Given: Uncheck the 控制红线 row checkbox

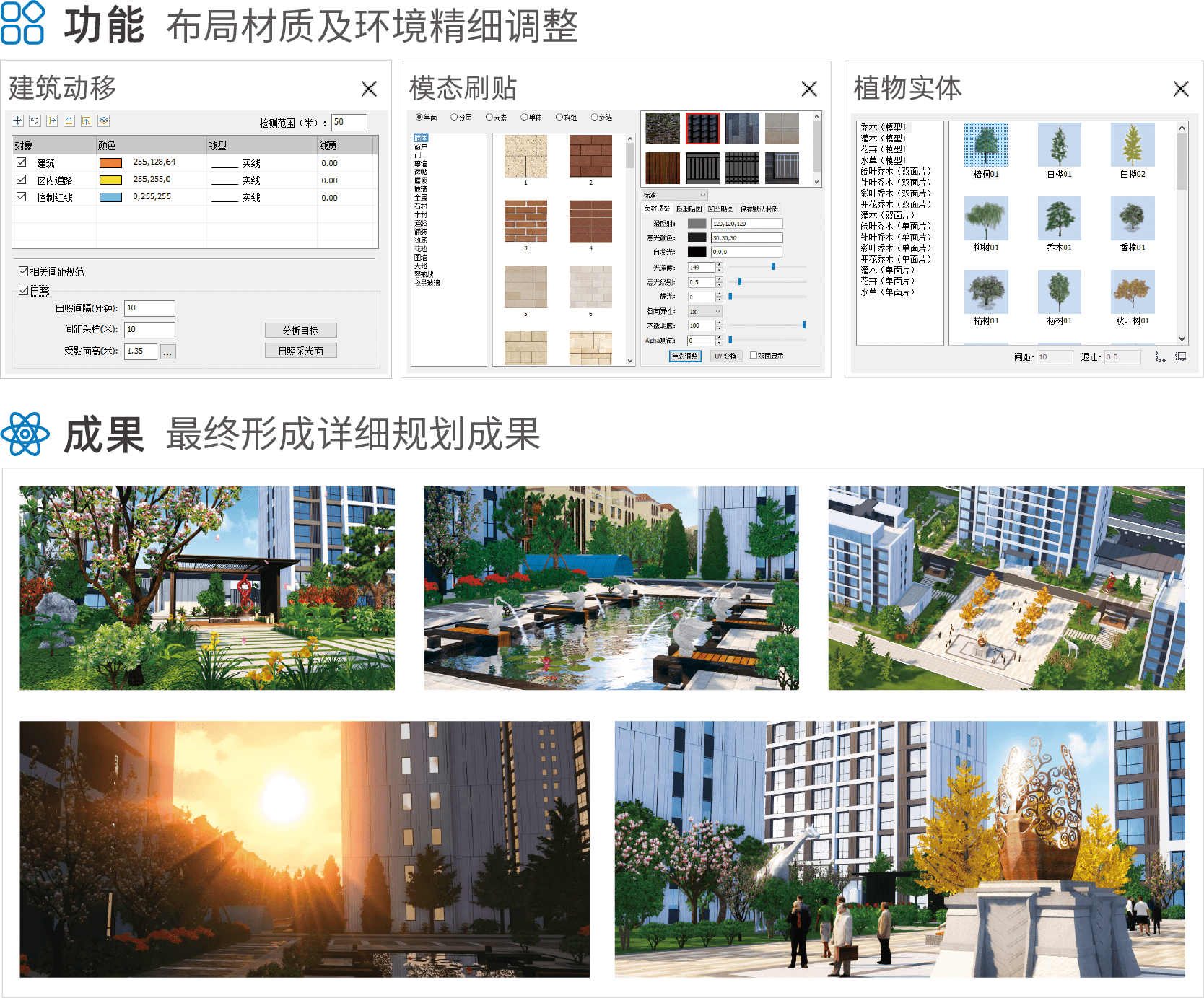Looking at the screenshot, I should point(22,197).
